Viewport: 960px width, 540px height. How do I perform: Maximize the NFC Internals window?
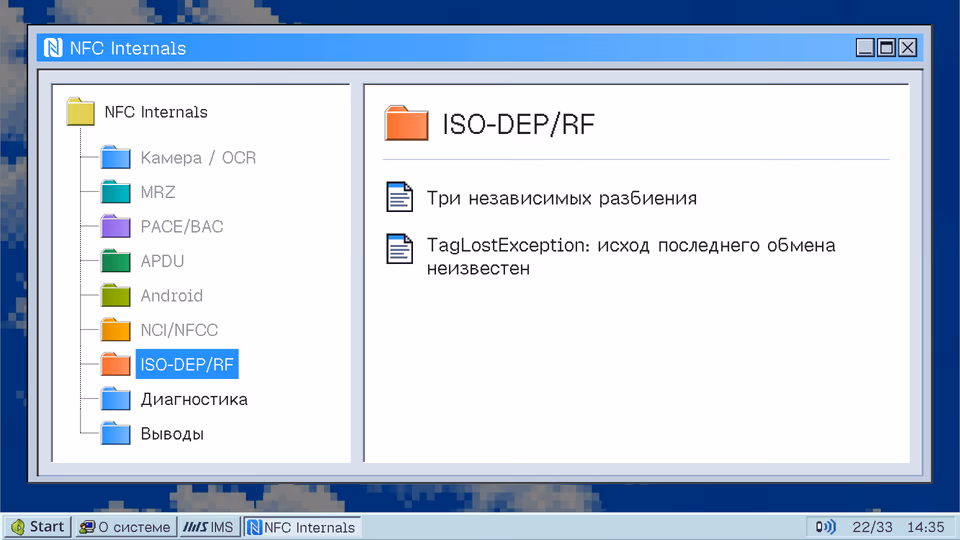point(887,47)
